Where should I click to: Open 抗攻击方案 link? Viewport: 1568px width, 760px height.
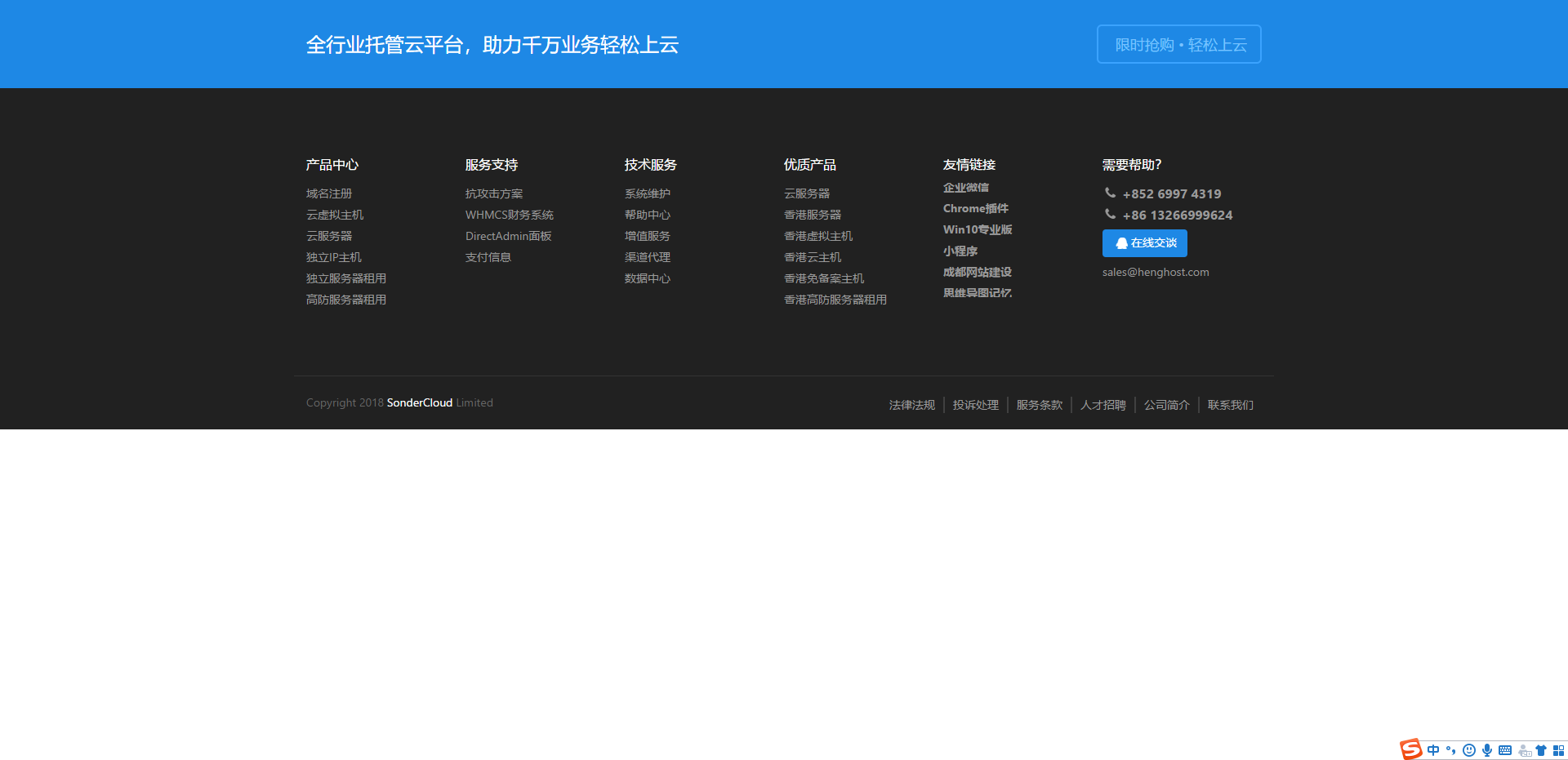(x=494, y=193)
